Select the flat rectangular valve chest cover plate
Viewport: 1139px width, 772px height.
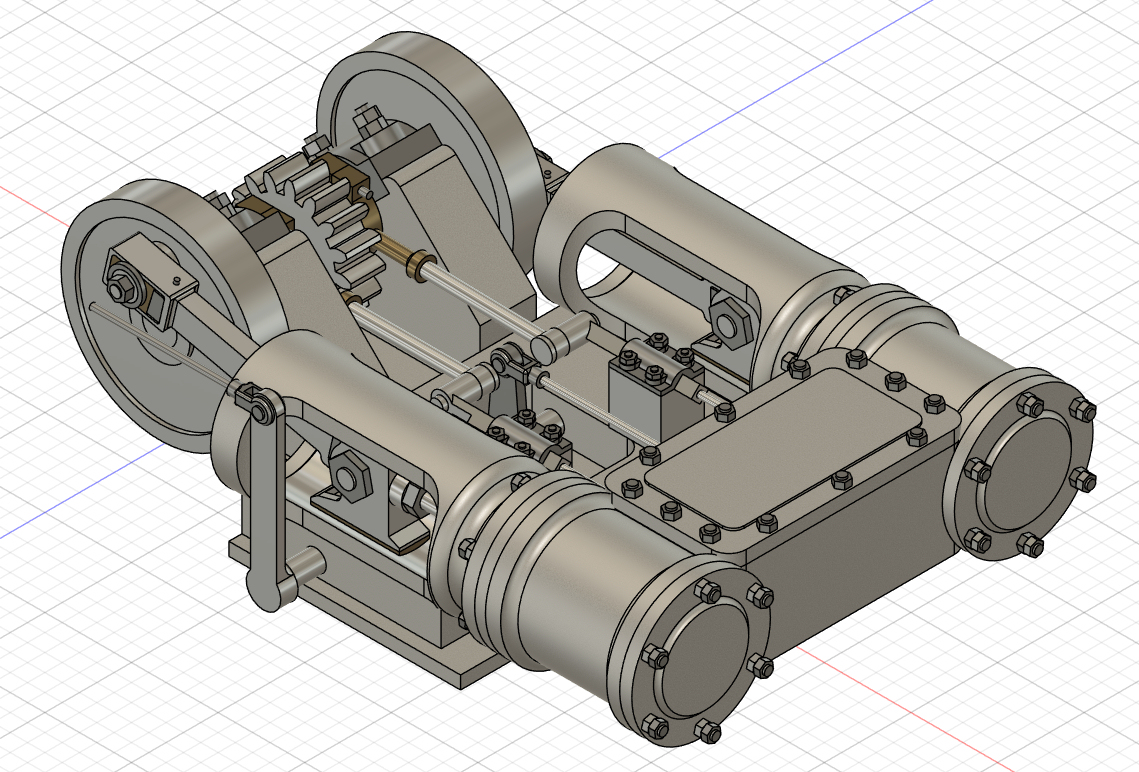pyautogui.click(x=783, y=447)
